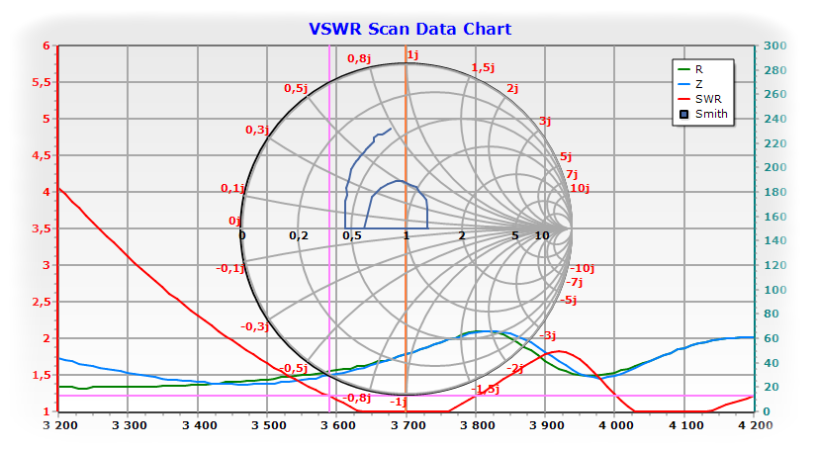Click the Smith legend square marker
This screenshot has width=816, height=452.
[684, 114]
